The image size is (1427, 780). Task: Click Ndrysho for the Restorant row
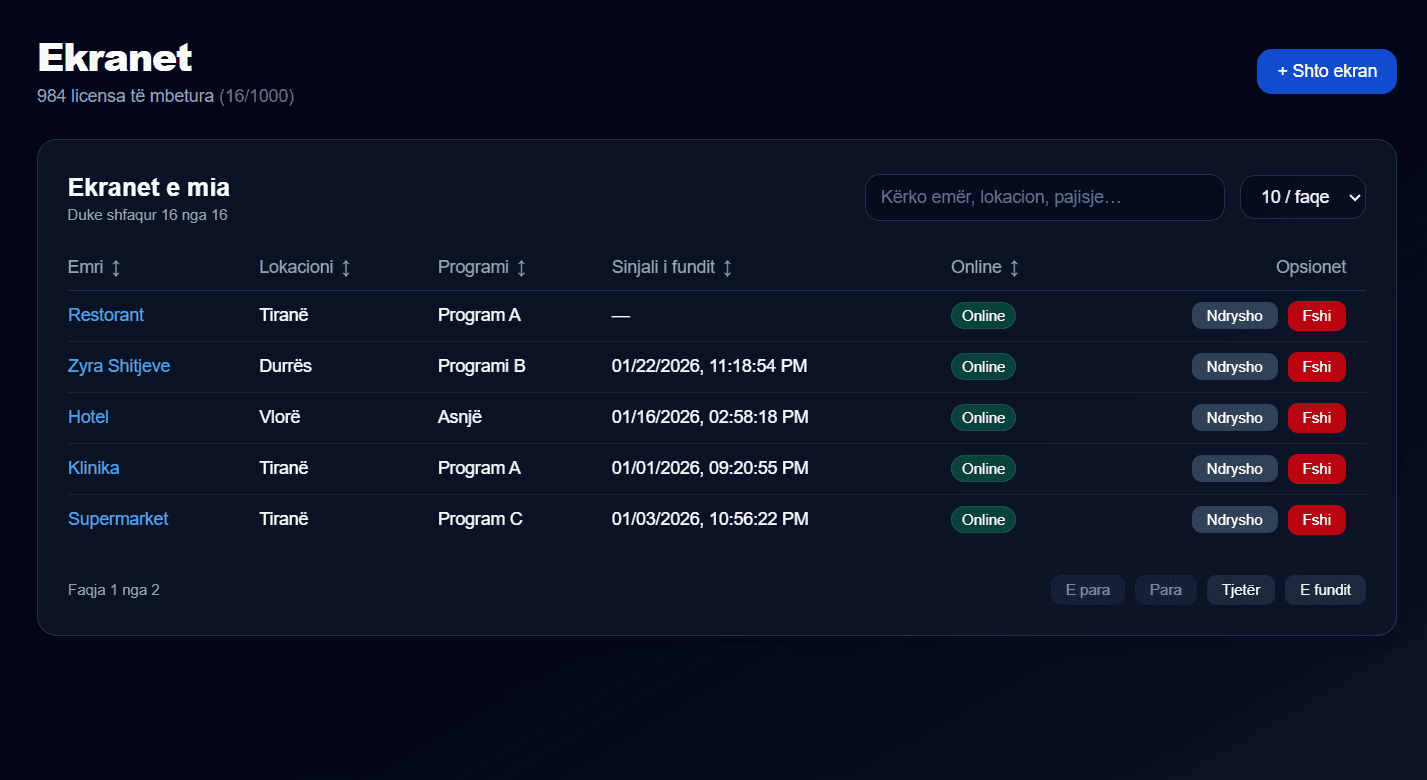[x=1235, y=315]
